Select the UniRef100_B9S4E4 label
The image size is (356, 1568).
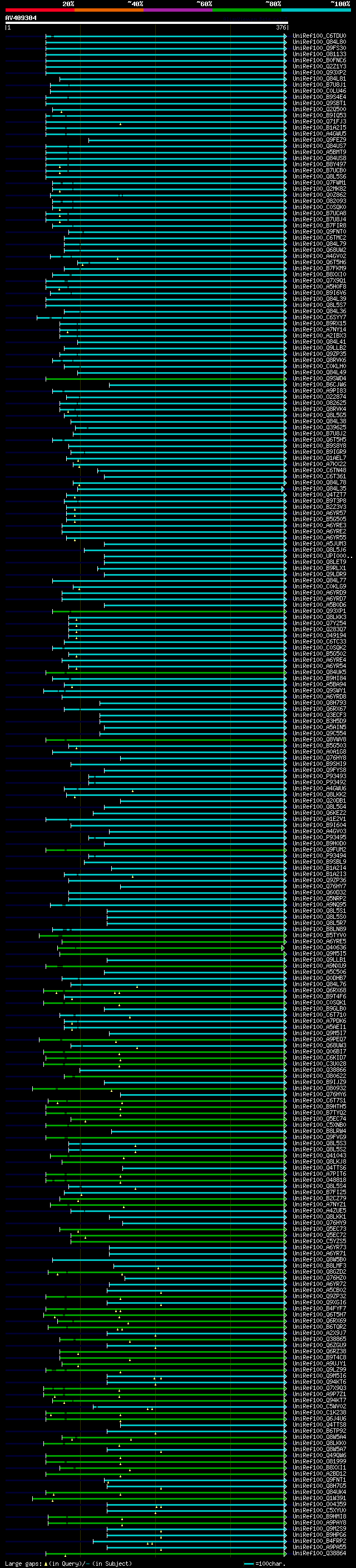pyautogui.click(x=319, y=97)
